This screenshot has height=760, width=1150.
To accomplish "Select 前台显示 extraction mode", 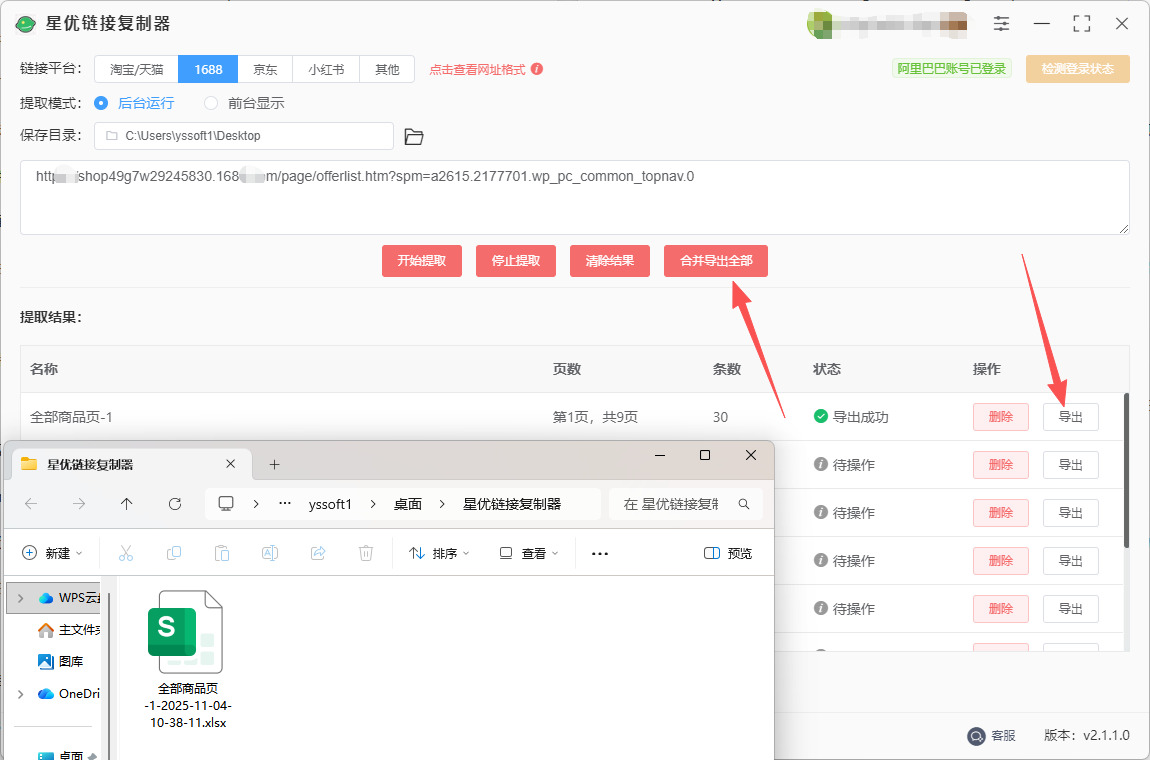I will tap(244, 103).
